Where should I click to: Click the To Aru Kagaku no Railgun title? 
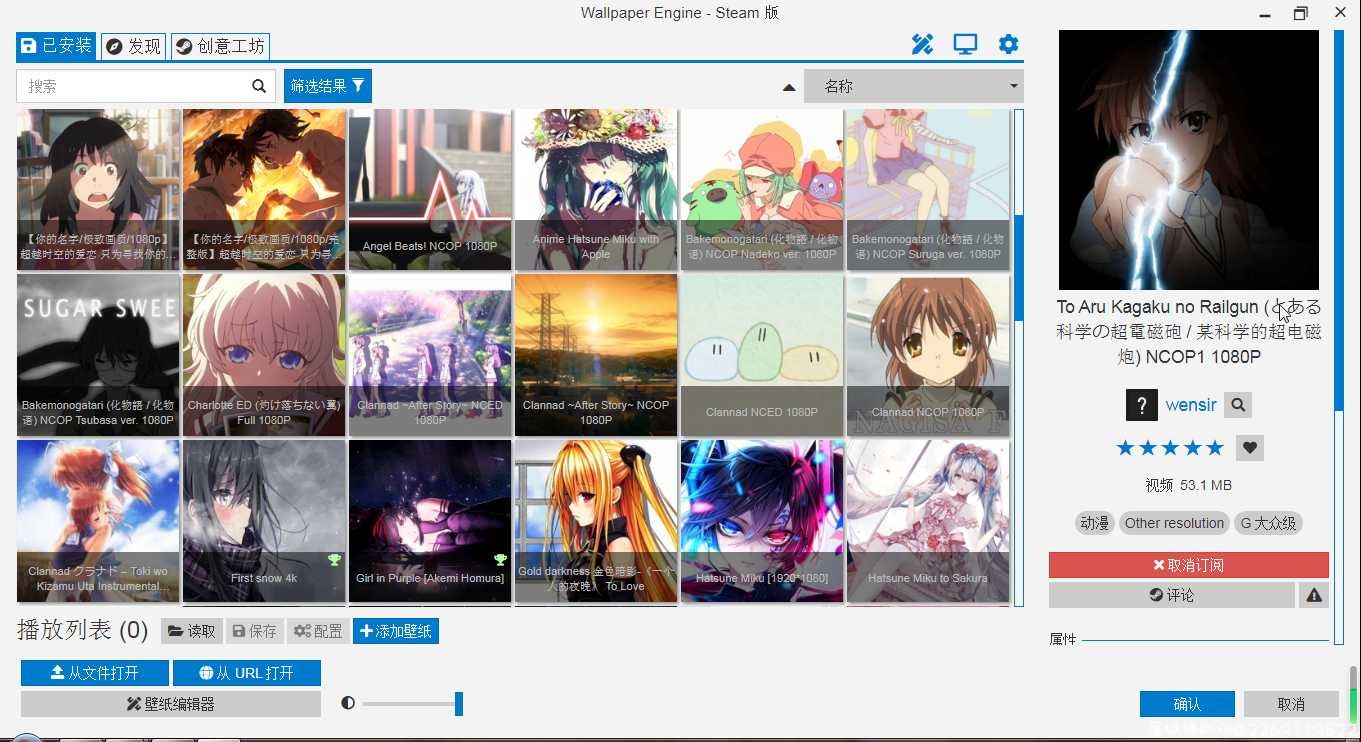(x=1189, y=331)
